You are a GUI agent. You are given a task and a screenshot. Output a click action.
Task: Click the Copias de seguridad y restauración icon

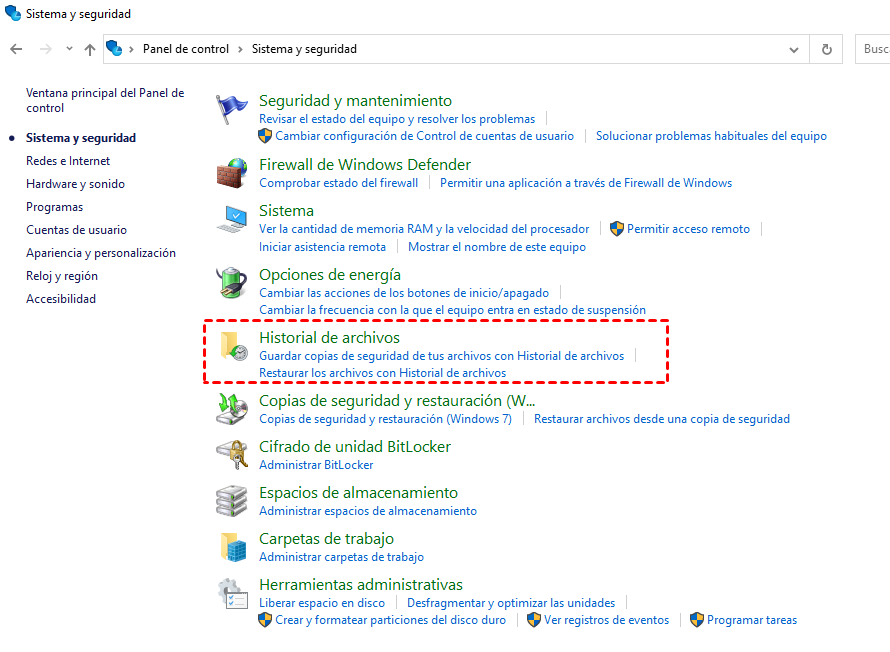(x=233, y=409)
